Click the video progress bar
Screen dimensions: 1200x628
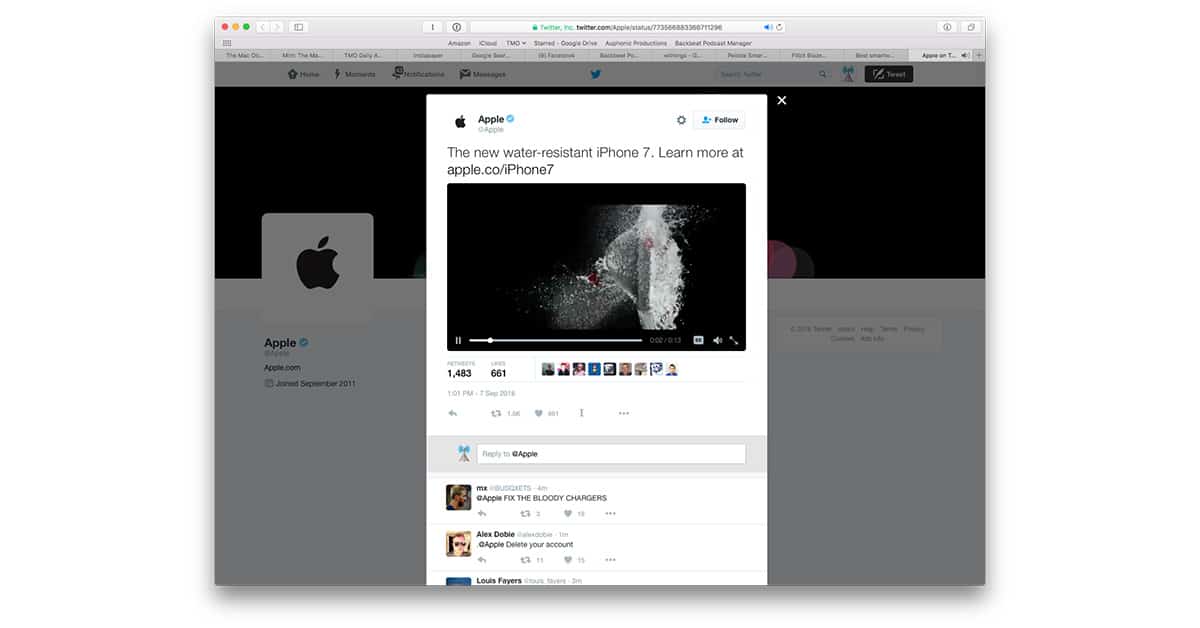pos(555,341)
